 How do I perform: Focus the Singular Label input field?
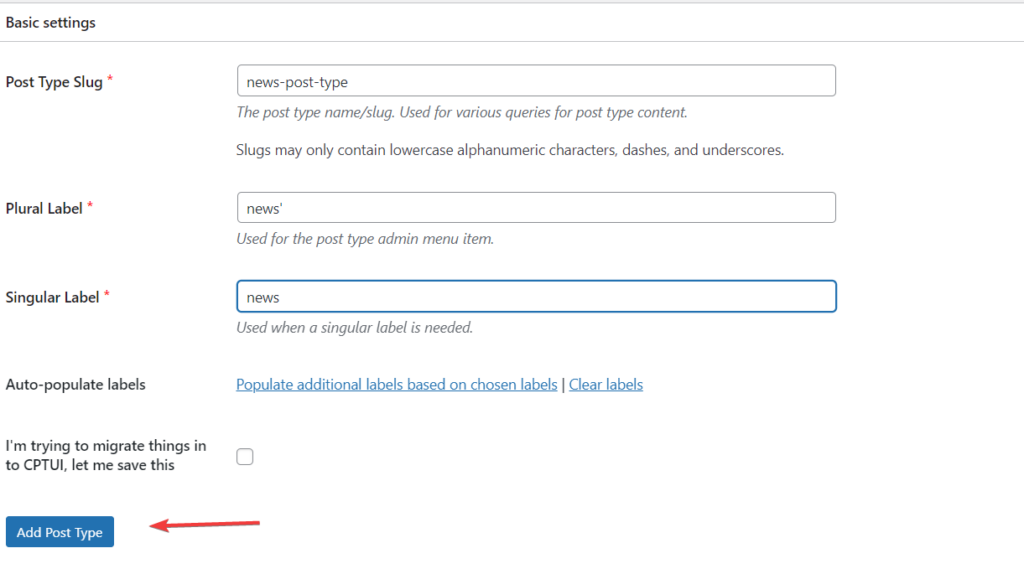pyautogui.click(x=535, y=297)
